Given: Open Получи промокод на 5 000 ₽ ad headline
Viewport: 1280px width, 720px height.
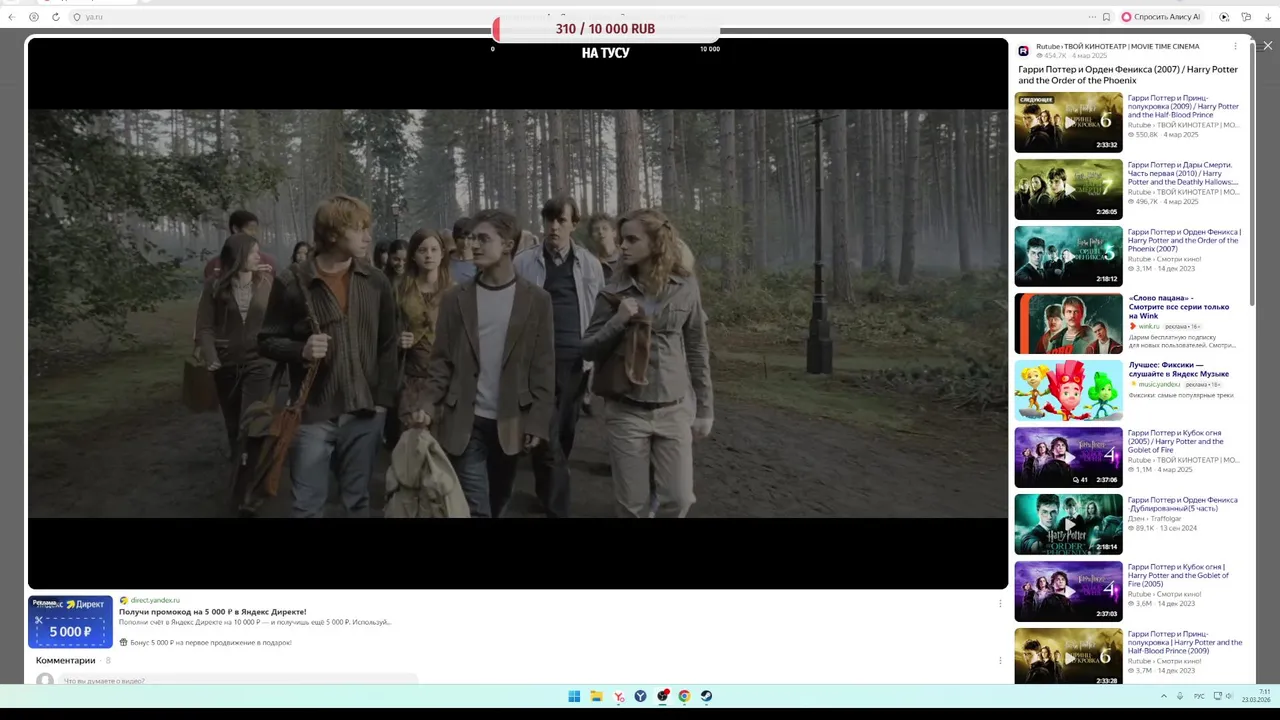Looking at the screenshot, I should pos(213,611).
